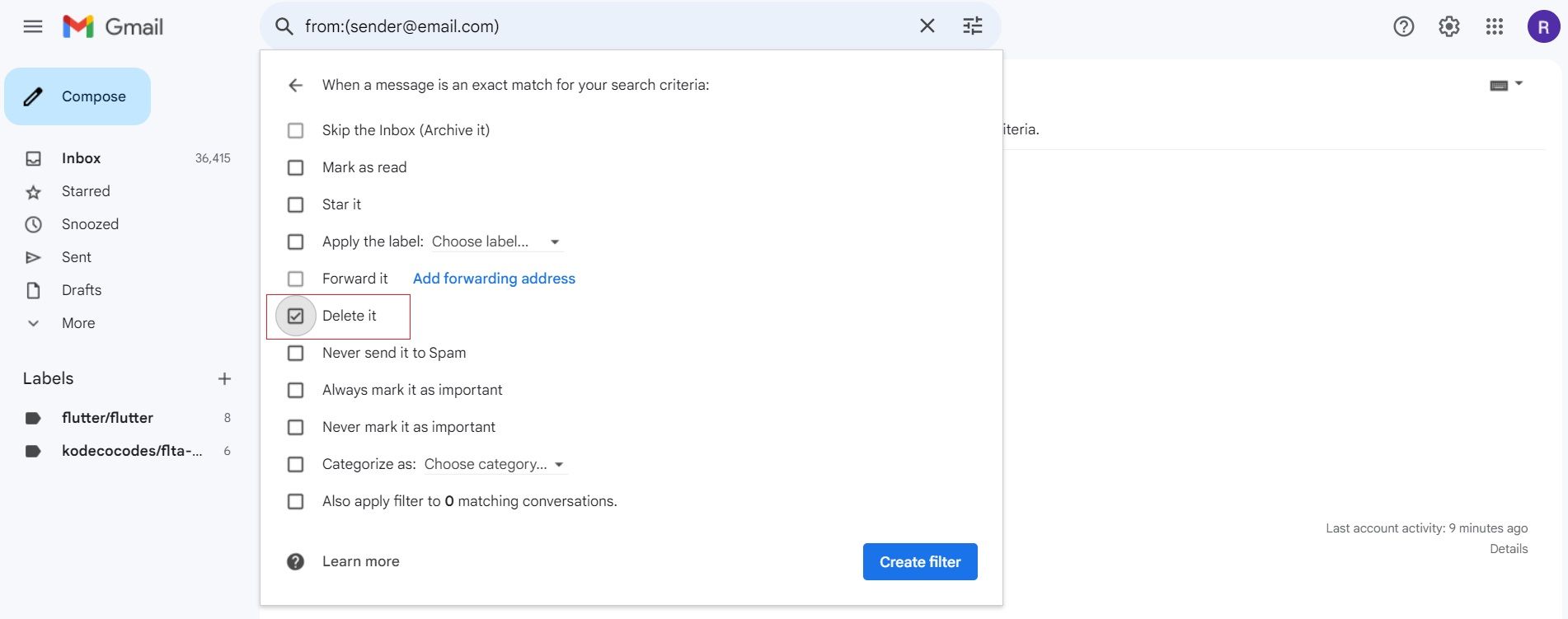Expand More in the left sidebar
The height and width of the screenshot is (619, 1568).
coord(78,323)
